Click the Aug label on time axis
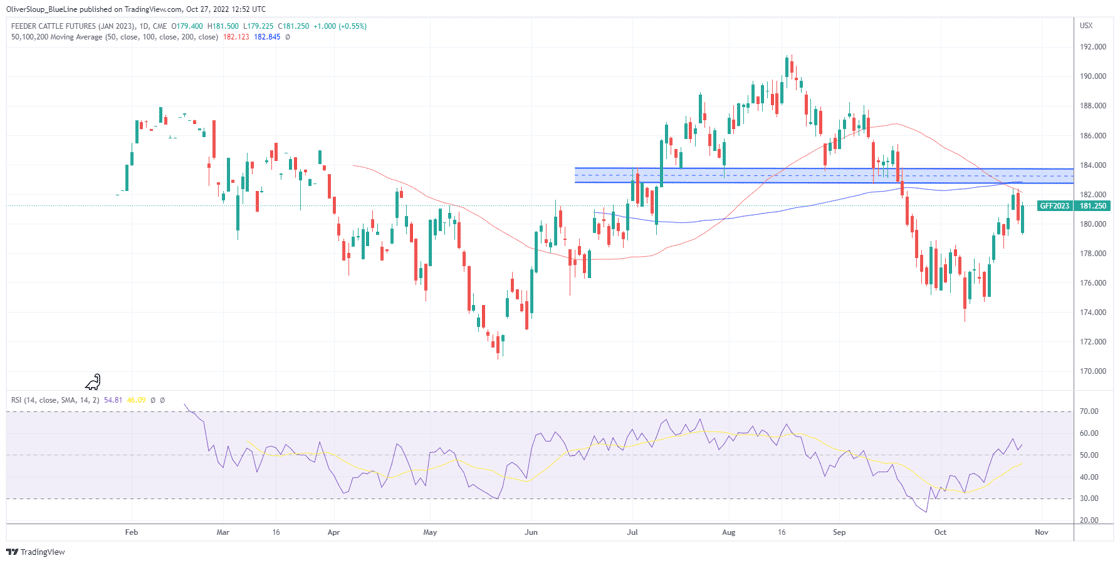The width and height of the screenshot is (1120, 563). coord(729,533)
